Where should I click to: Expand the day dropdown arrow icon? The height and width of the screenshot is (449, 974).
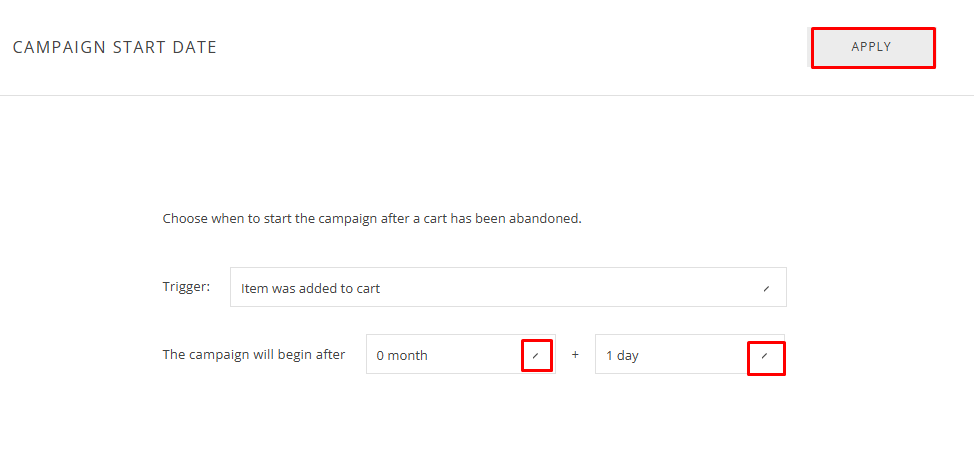(x=765, y=355)
